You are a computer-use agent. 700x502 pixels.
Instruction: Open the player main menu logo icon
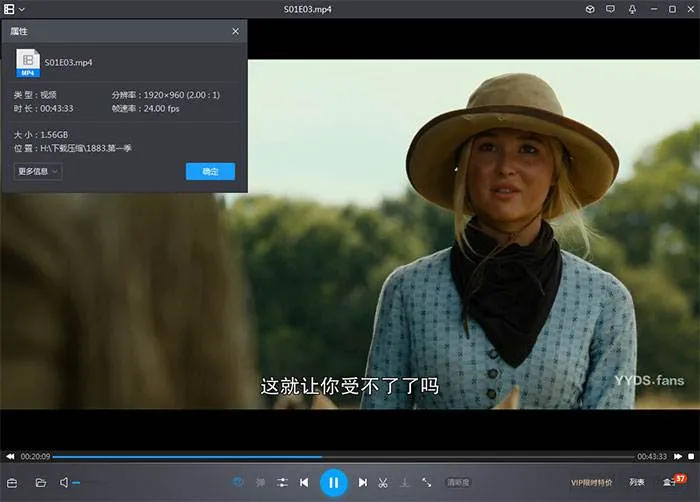click(x=9, y=9)
